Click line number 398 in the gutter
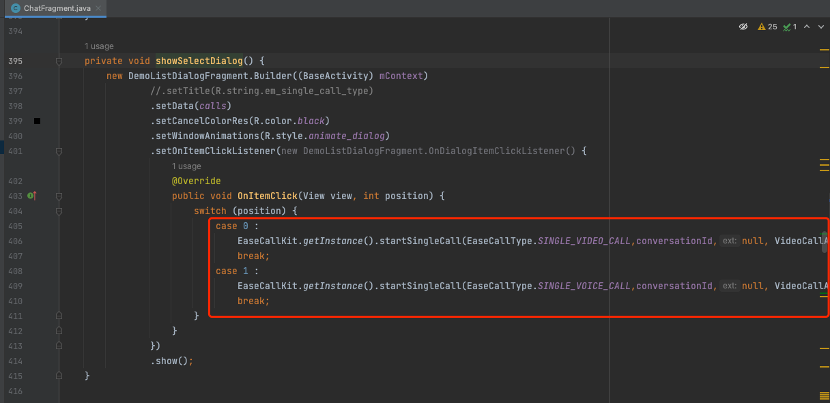Viewport: 830px width, 404px height. (x=15, y=106)
